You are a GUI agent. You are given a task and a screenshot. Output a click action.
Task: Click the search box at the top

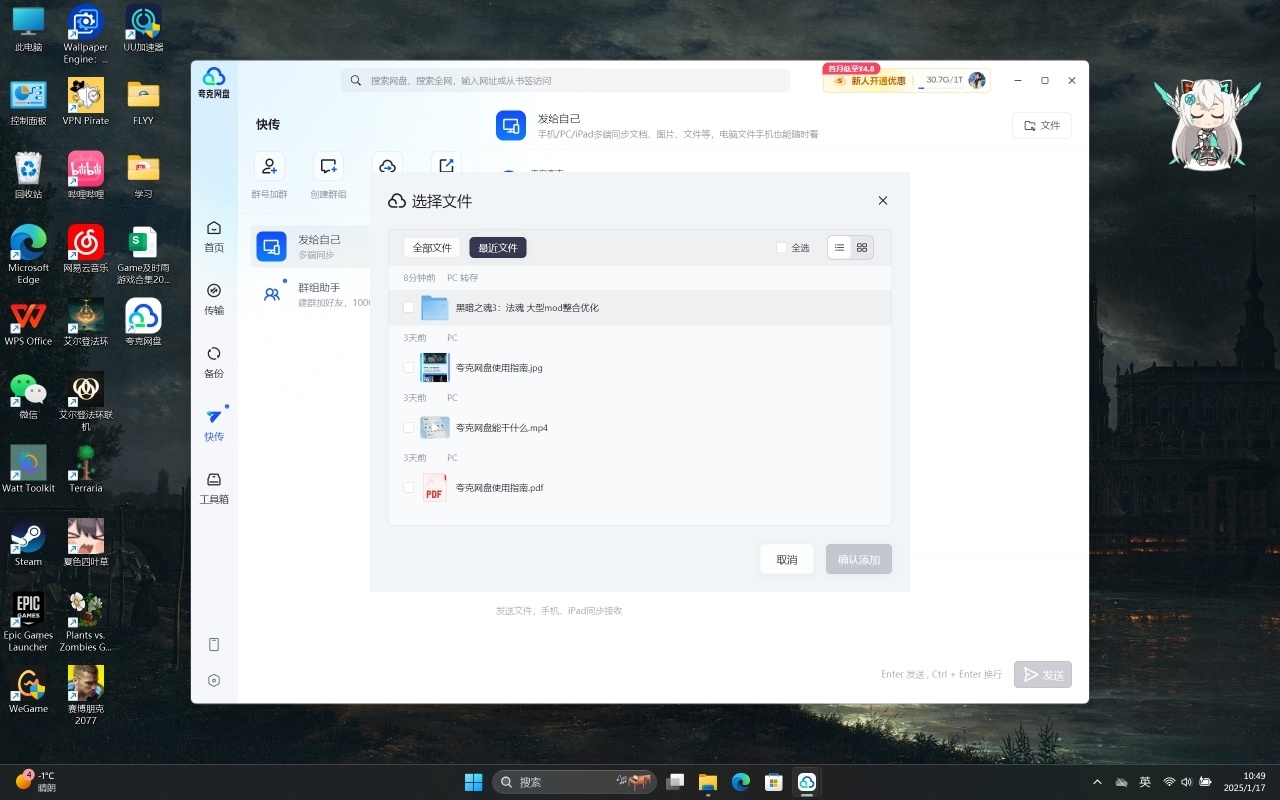(566, 80)
